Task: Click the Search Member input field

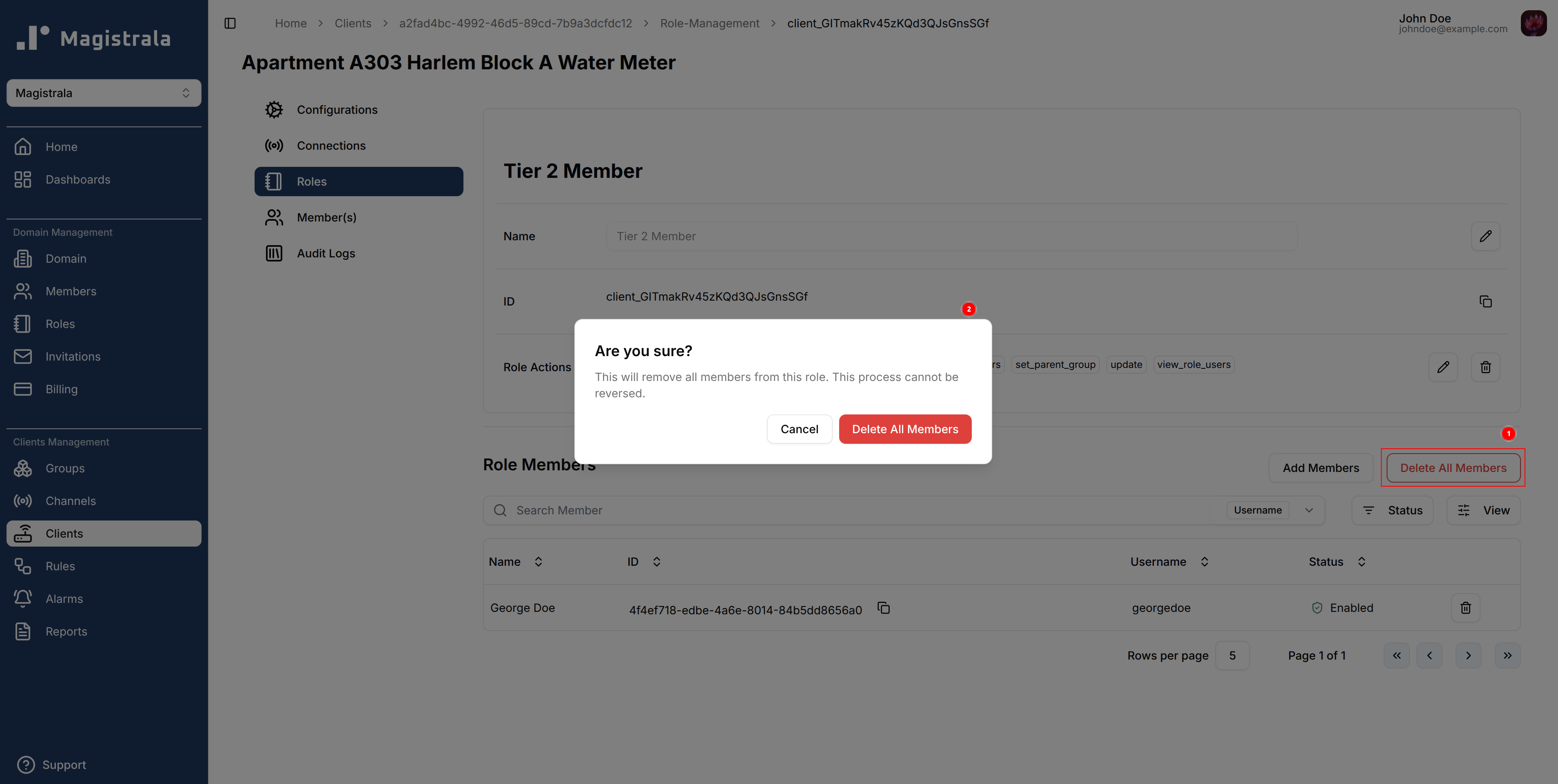Action: 847,510
